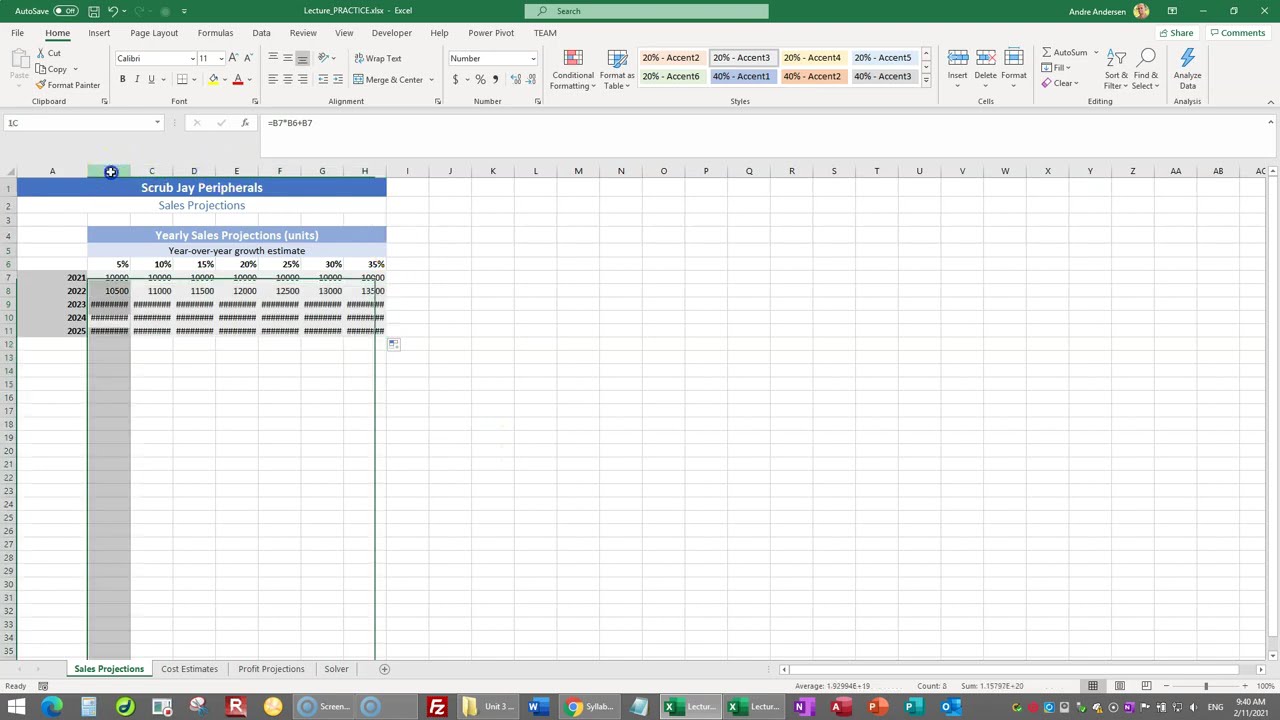
Task: Open the File menu
Action: (x=18, y=33)
